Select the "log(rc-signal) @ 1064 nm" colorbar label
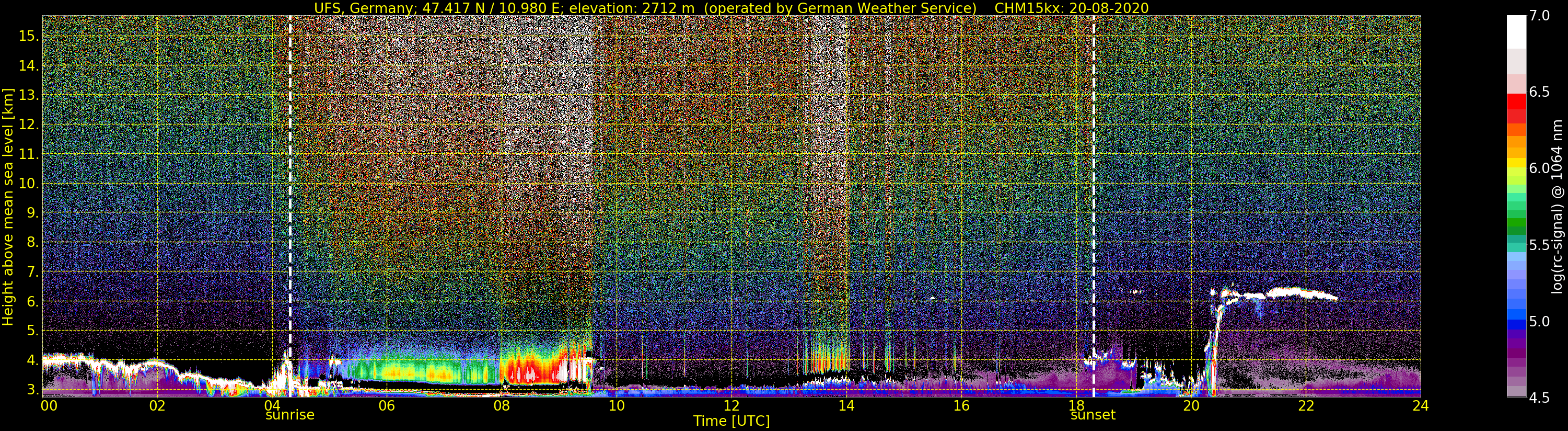This screenshot has width=1568, height=431. coord(1556,206)
